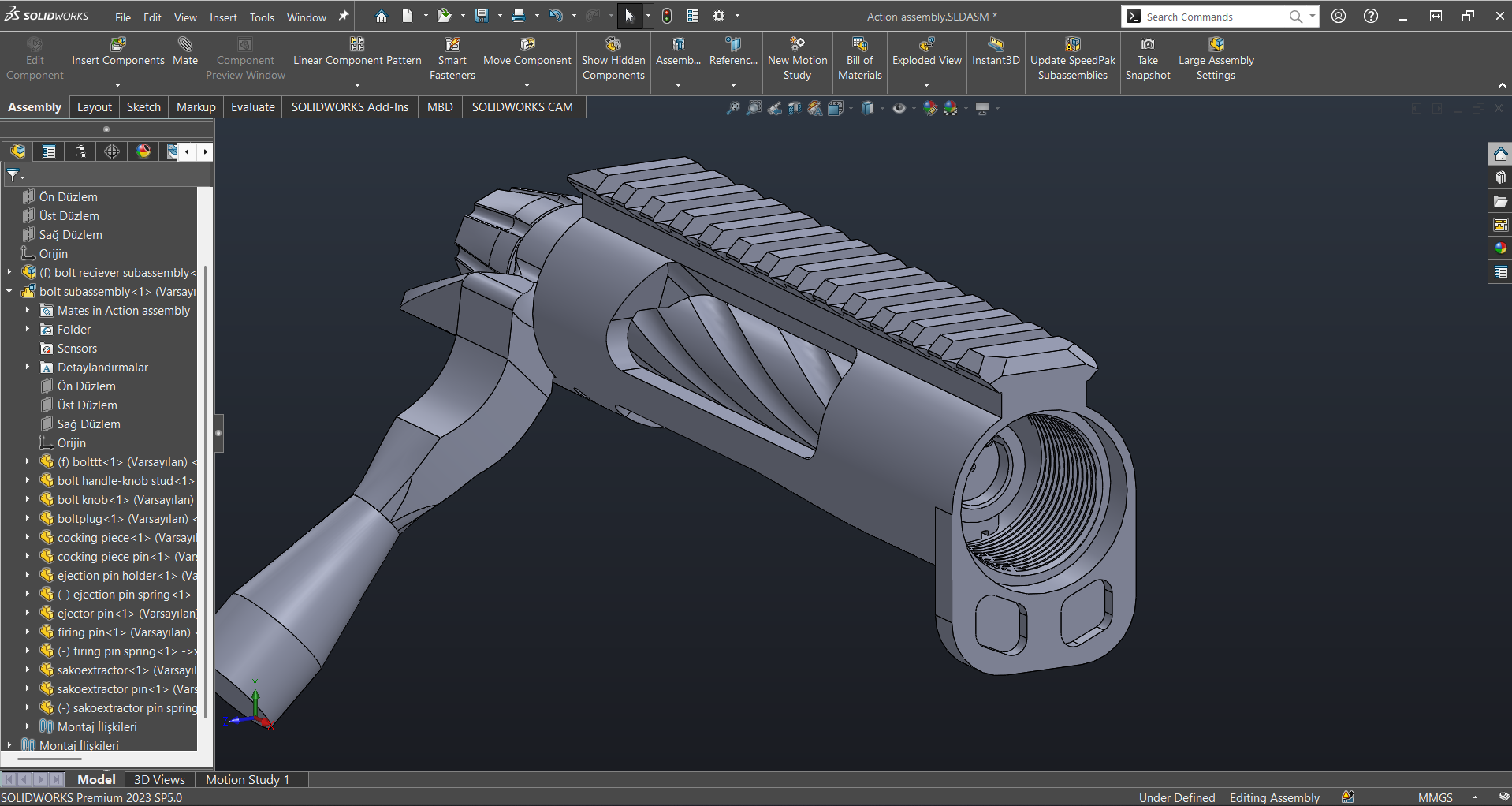The image size is (1512, 806).
Task: Click the Large Assembly Settings button
Action: coord(1216,45)
